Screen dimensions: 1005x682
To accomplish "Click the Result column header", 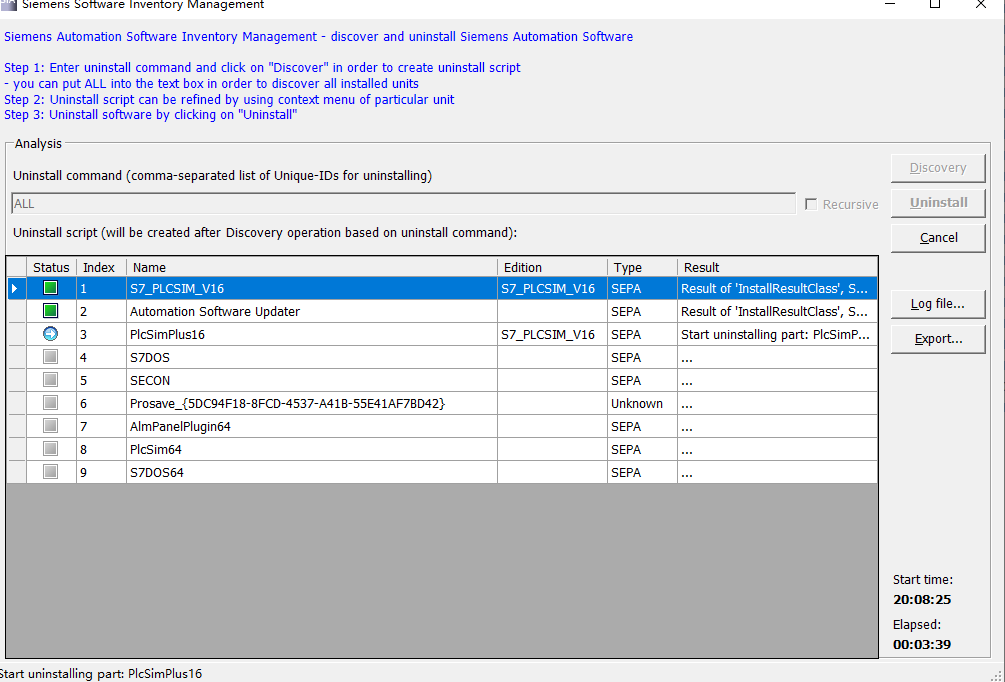I will coord(777,267).
